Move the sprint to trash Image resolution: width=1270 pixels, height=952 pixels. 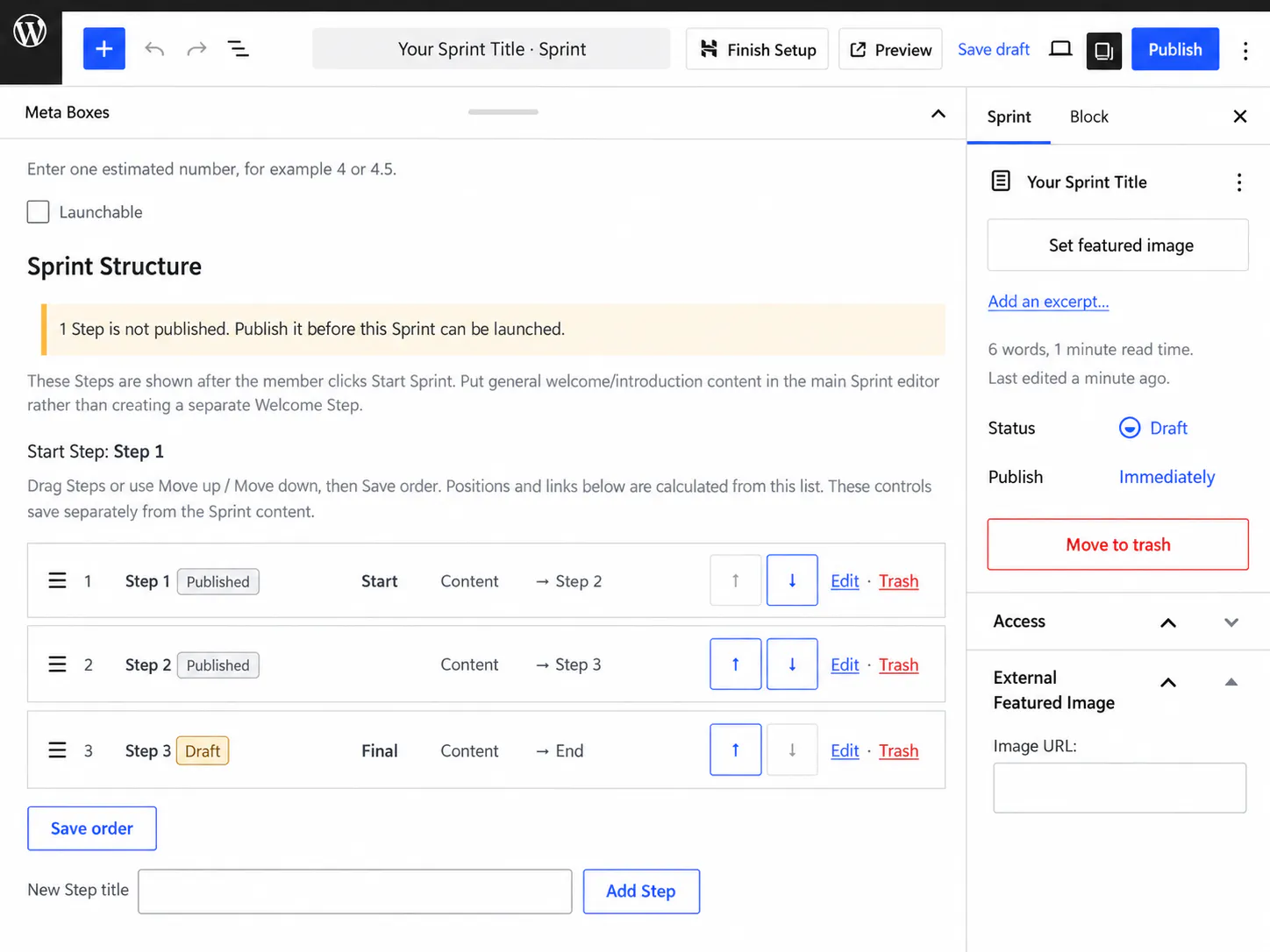(x=1118, y=544)
